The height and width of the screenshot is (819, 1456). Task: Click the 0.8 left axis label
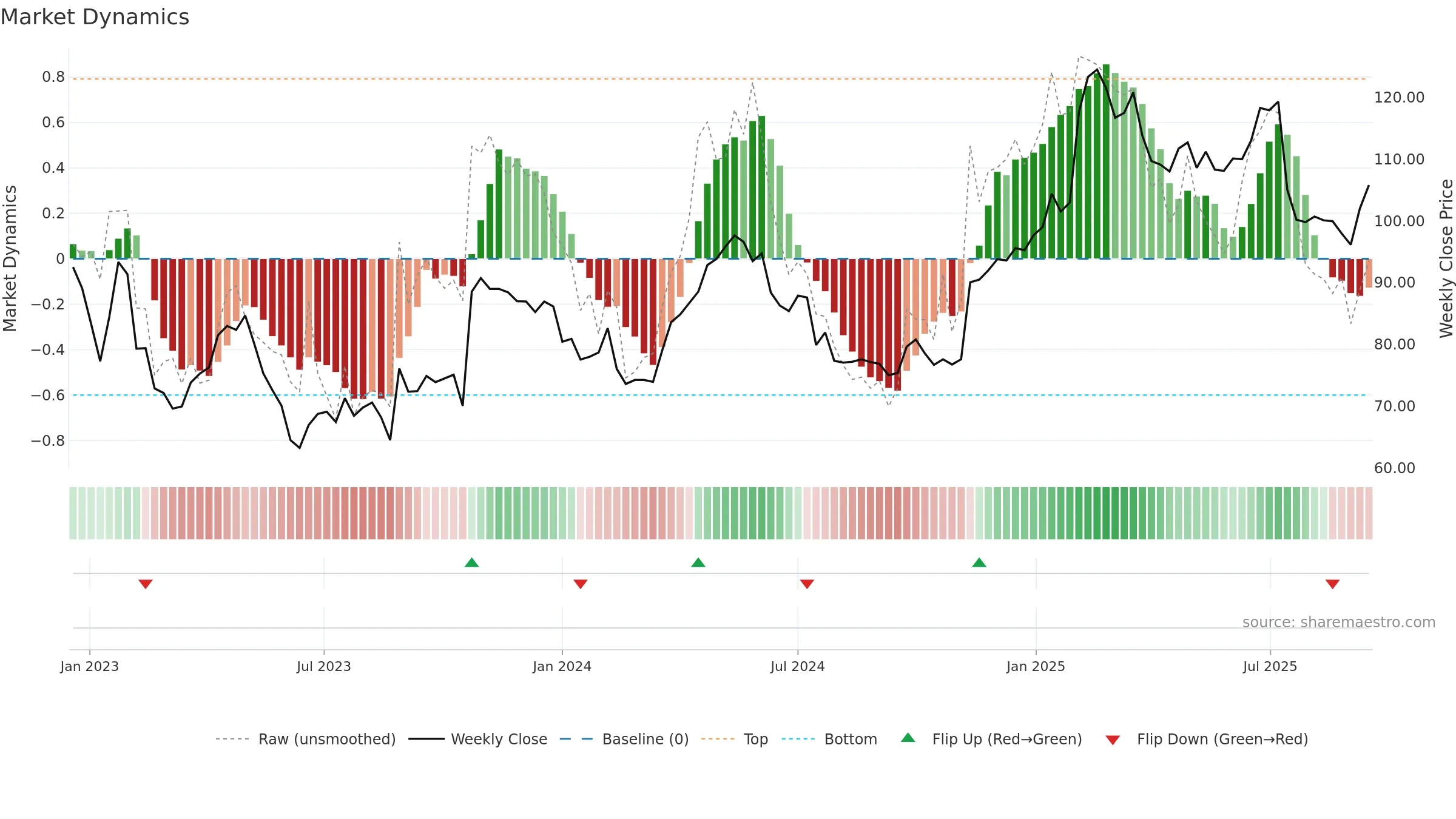click(x=53, y=76)
